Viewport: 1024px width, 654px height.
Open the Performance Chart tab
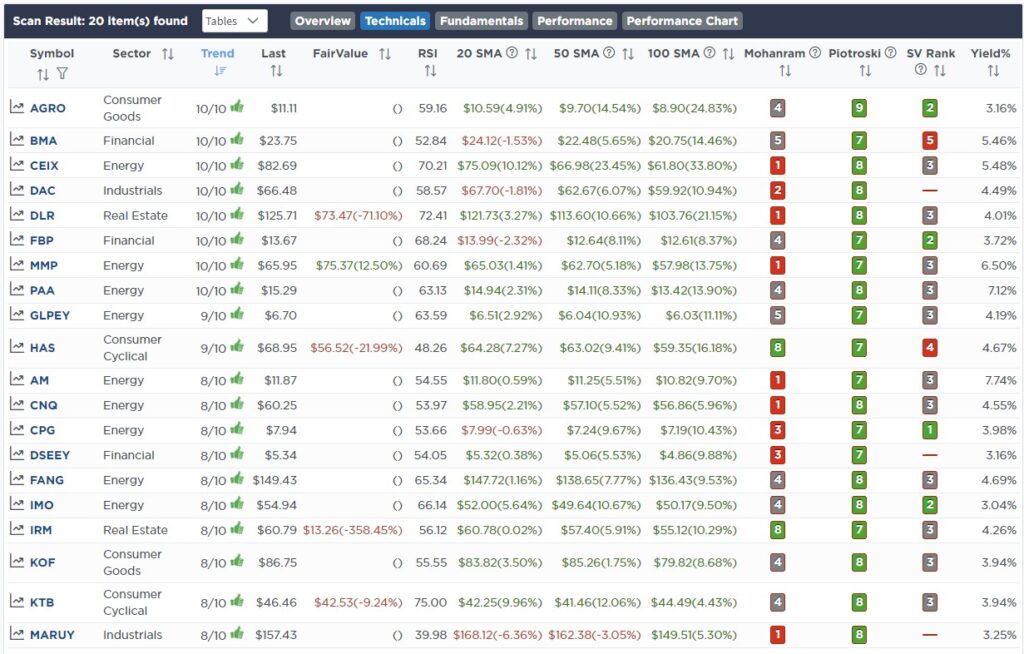[x=682, y=21]
